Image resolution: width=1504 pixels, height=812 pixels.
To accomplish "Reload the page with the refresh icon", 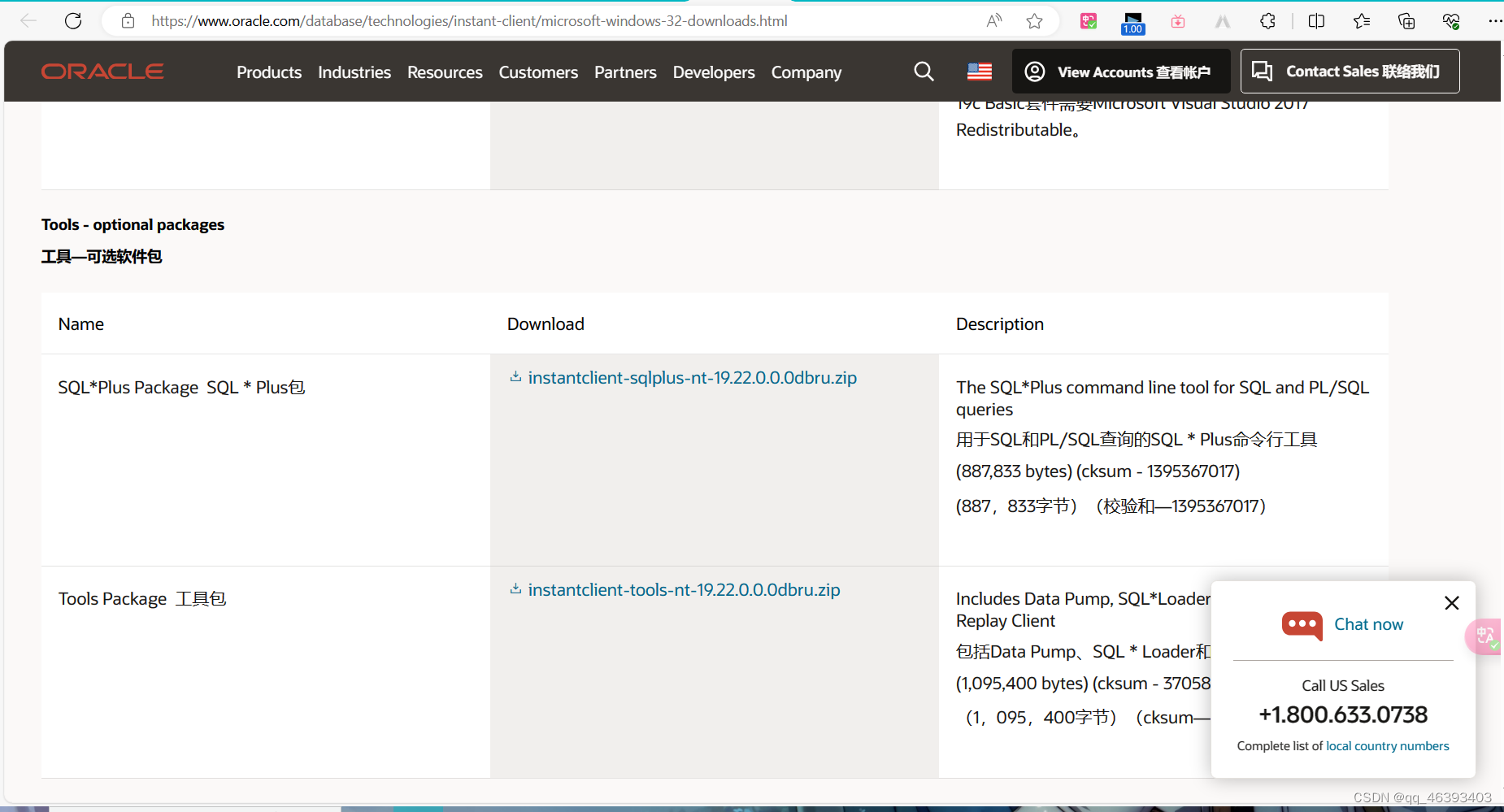I will pos(73,21).
